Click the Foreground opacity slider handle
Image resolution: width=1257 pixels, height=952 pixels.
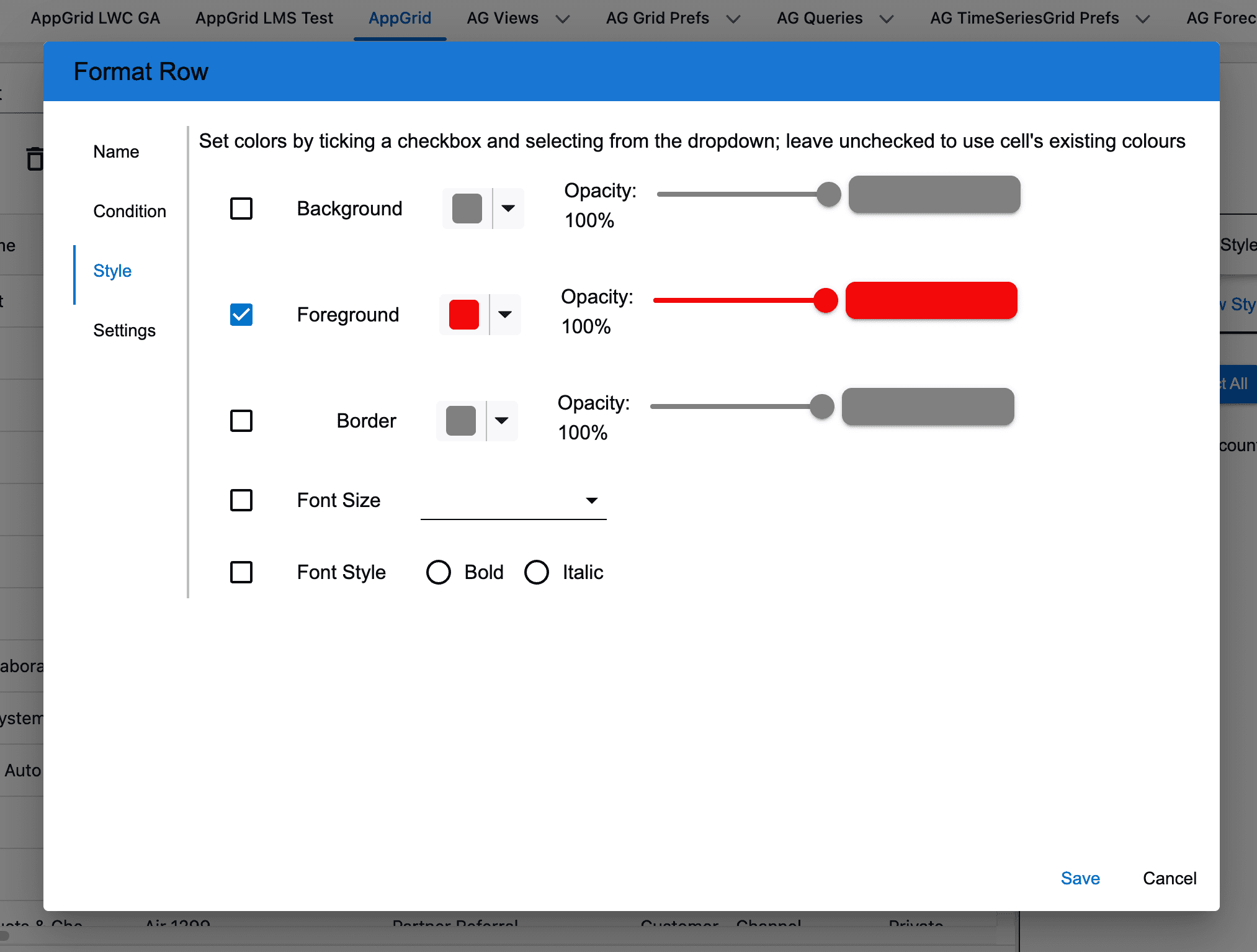click(825, 300)
